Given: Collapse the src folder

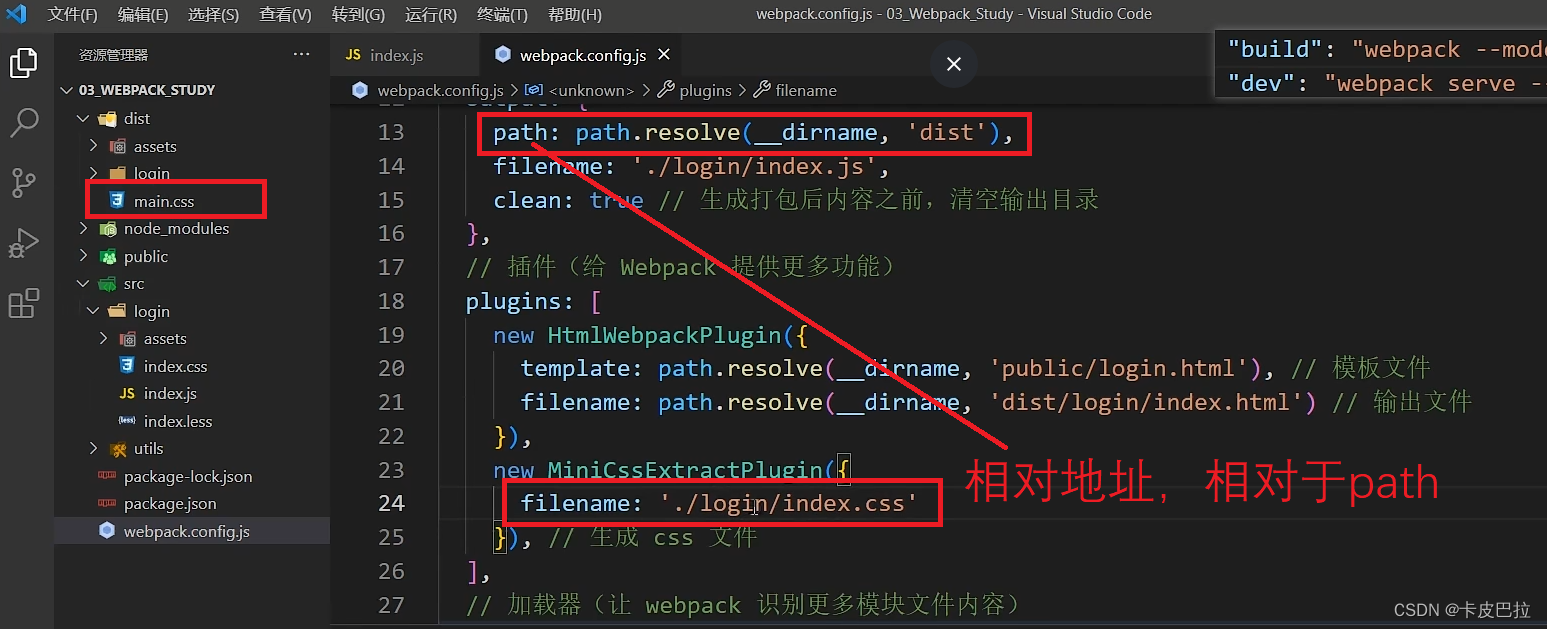Looking at the screenshot, I should coord(85,284).
